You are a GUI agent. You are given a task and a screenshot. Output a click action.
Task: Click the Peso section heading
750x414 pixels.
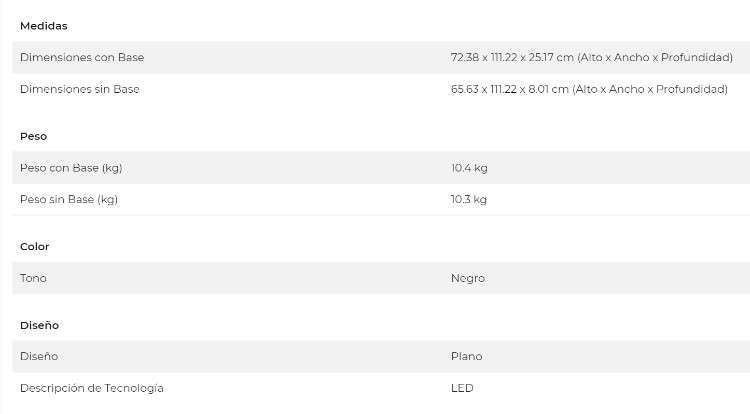click(33, 136)
